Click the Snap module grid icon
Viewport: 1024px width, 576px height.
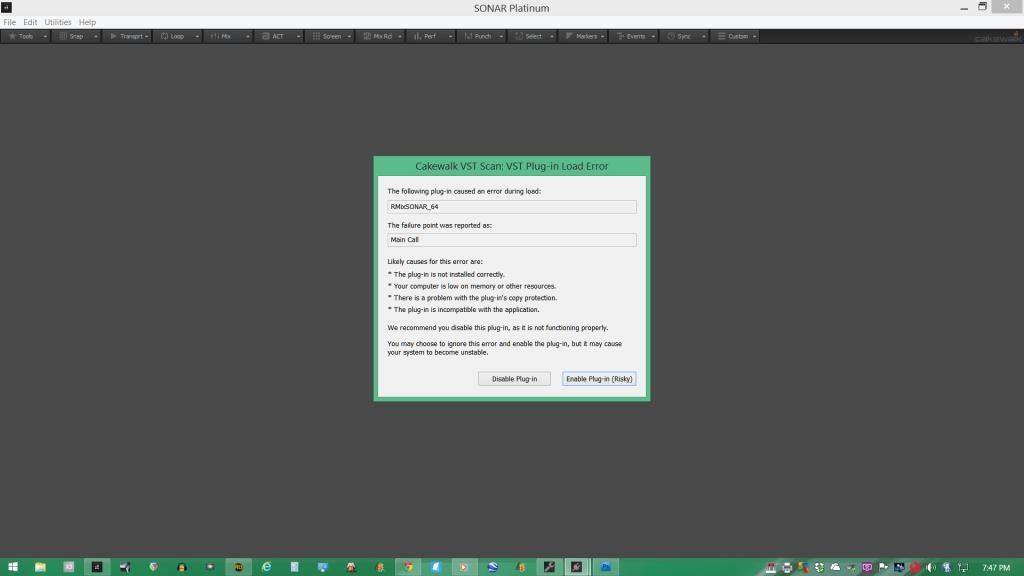63,36
